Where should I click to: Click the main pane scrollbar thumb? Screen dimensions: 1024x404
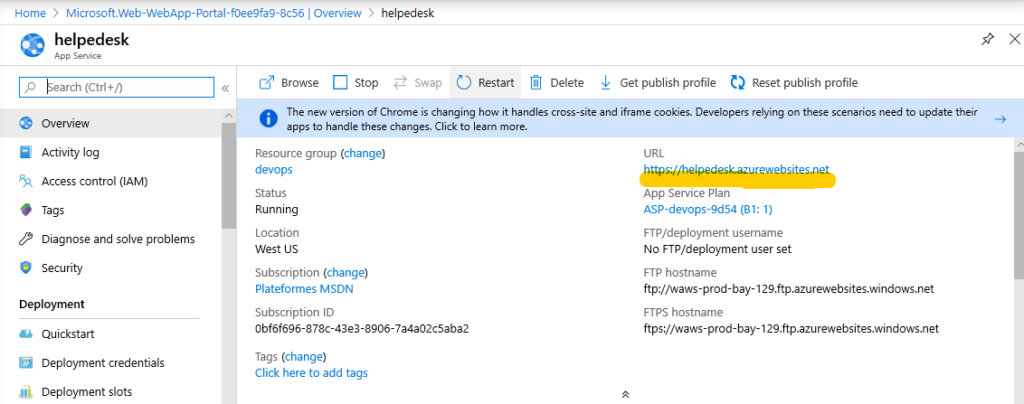click(1019, 215)
